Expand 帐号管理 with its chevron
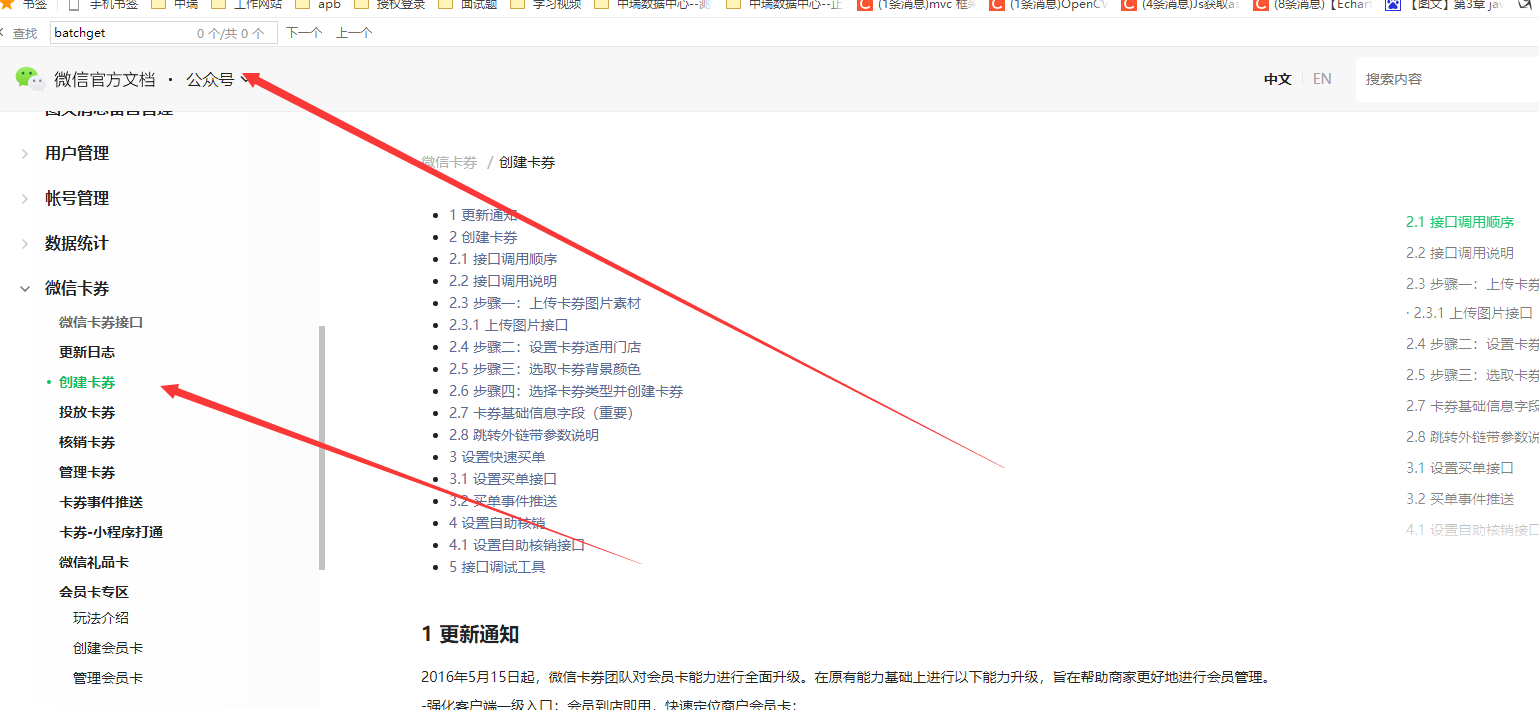The width and height of the screenshot is (1539, 710). [25, 198]
